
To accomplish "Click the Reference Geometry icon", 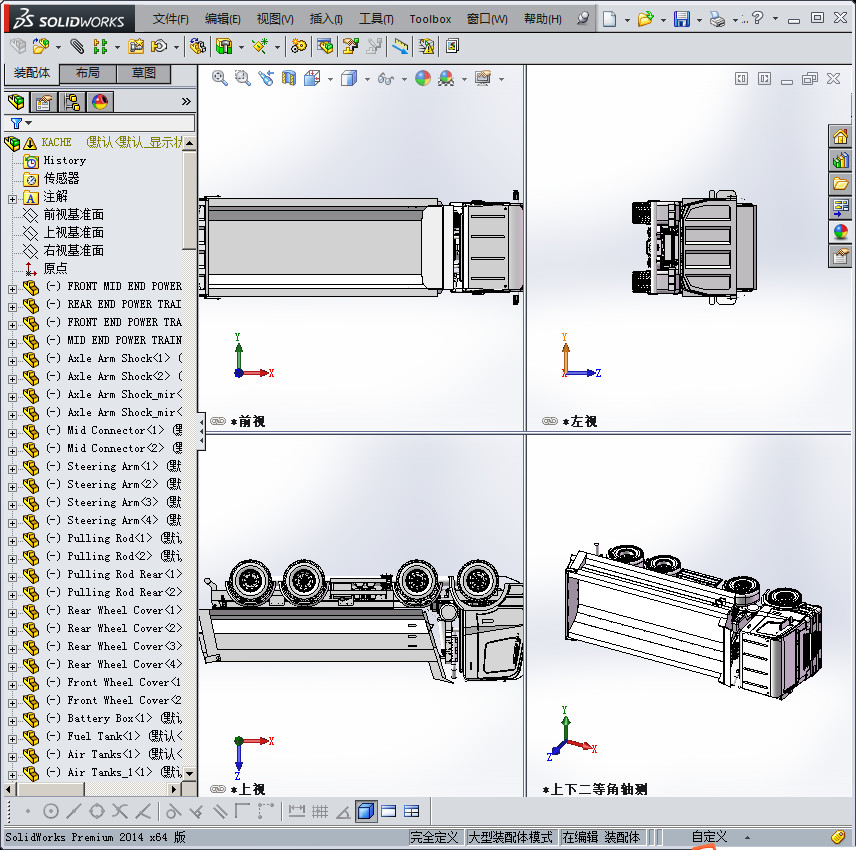I will coord(260,46).
